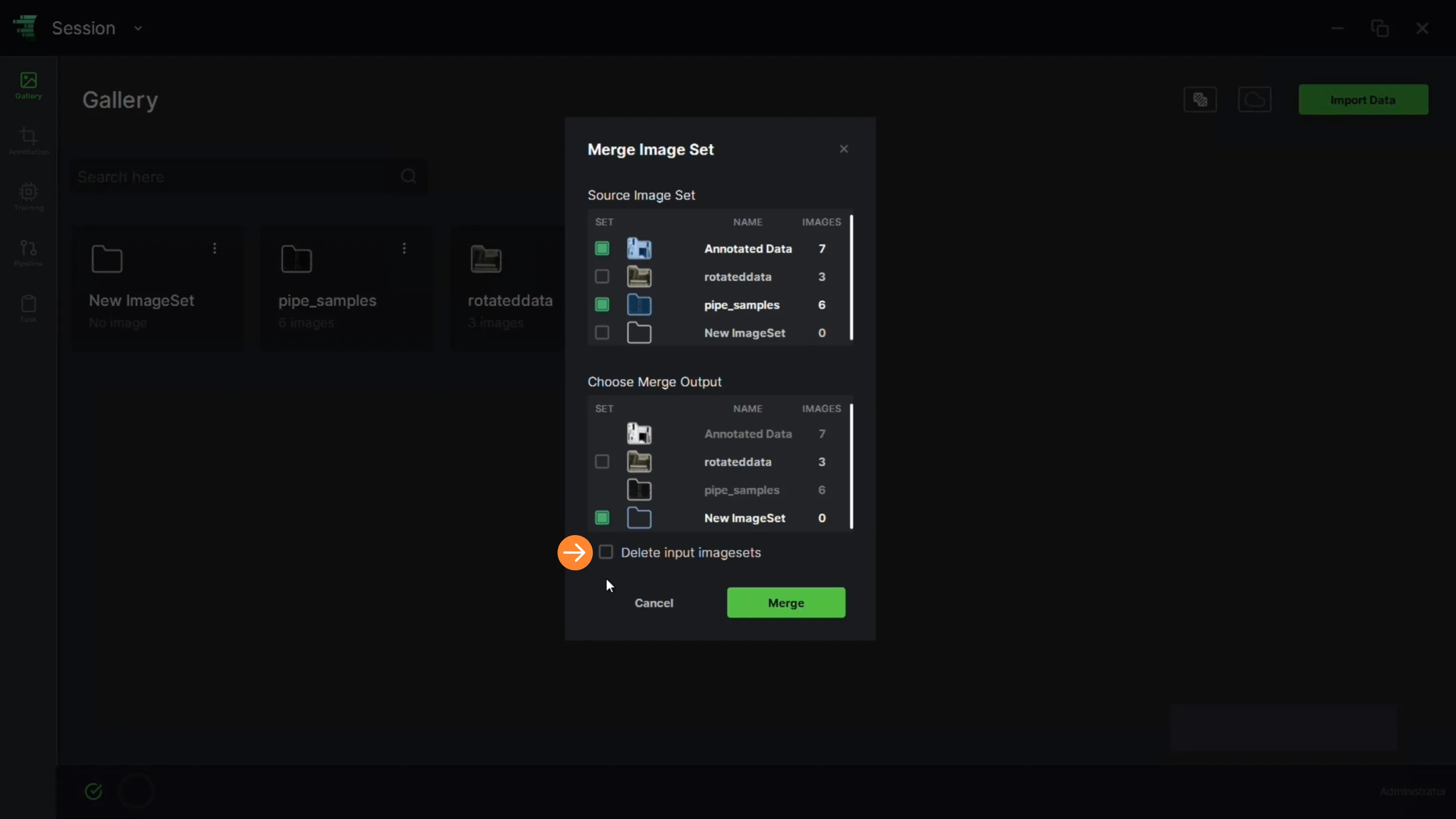Uncheck New ImageSet as merge output
Image resolution: width=1456 pixels, height=819 pixels.
click(602, 518)
